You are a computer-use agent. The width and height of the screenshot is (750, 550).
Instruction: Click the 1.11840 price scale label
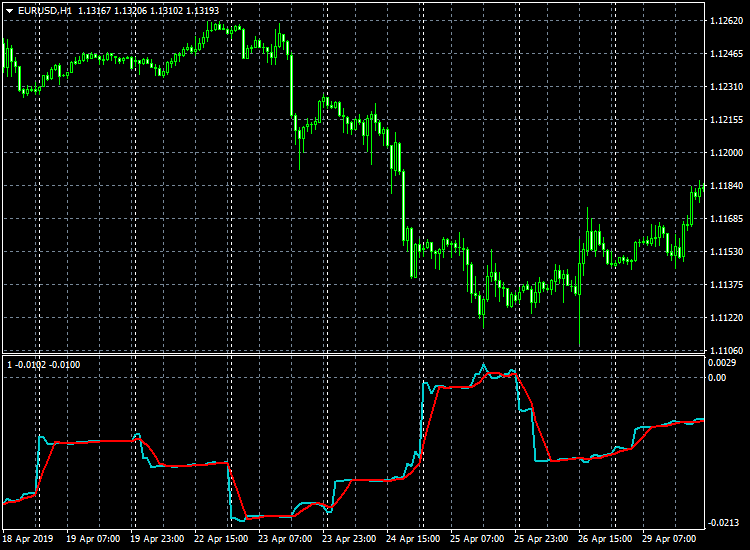[727, 186]
